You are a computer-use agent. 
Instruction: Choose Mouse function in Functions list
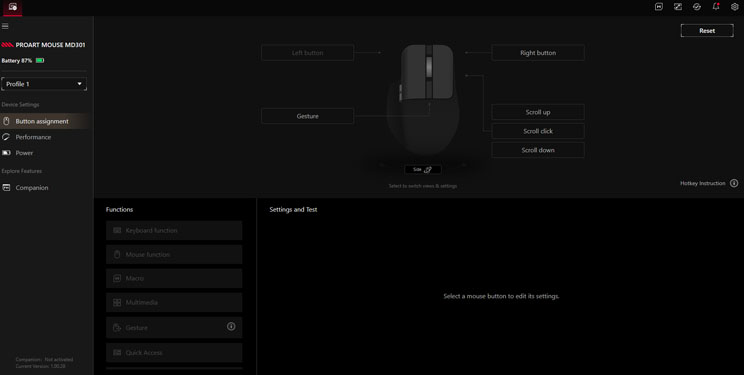[174, 254]
